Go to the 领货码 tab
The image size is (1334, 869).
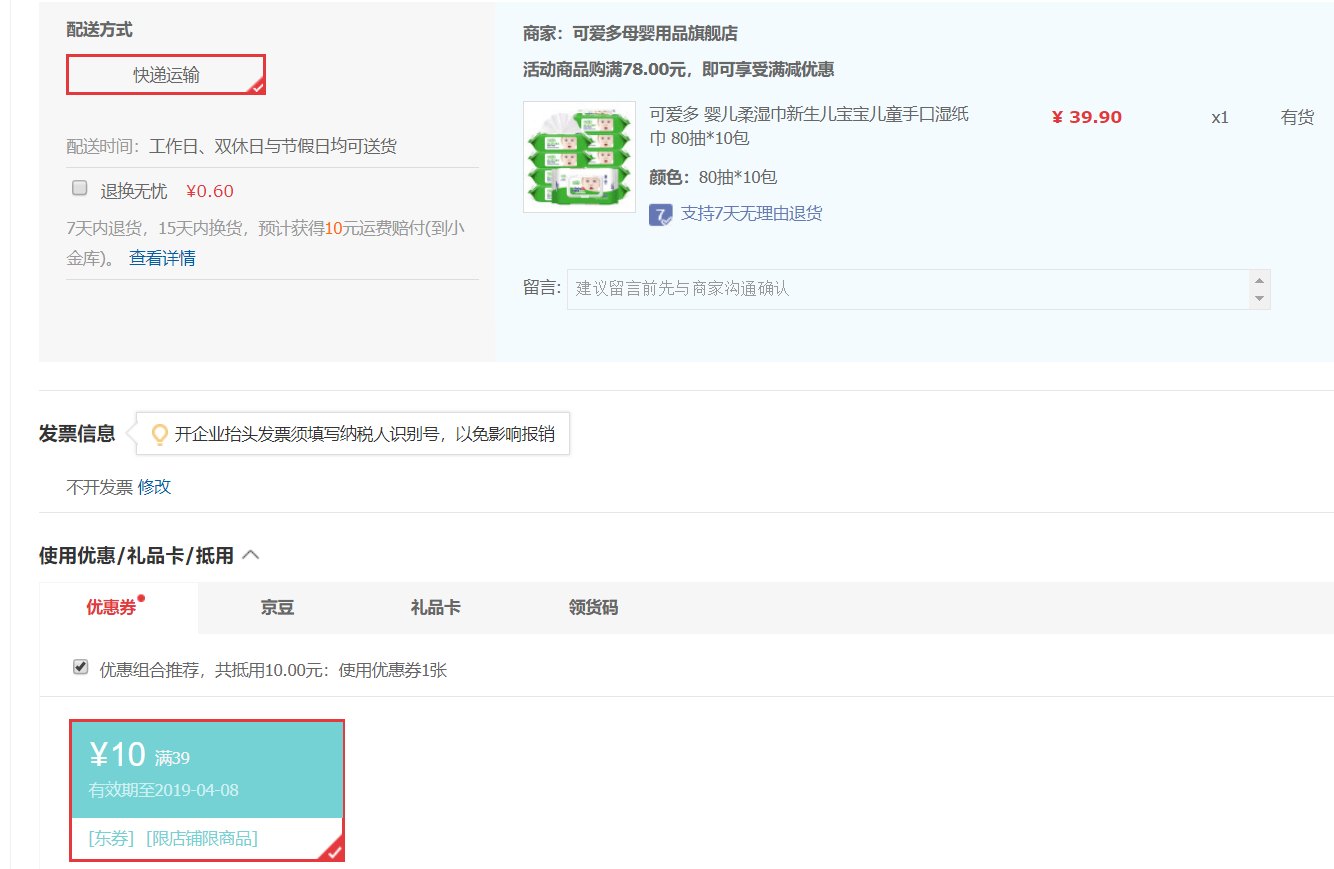coord(593,607)
